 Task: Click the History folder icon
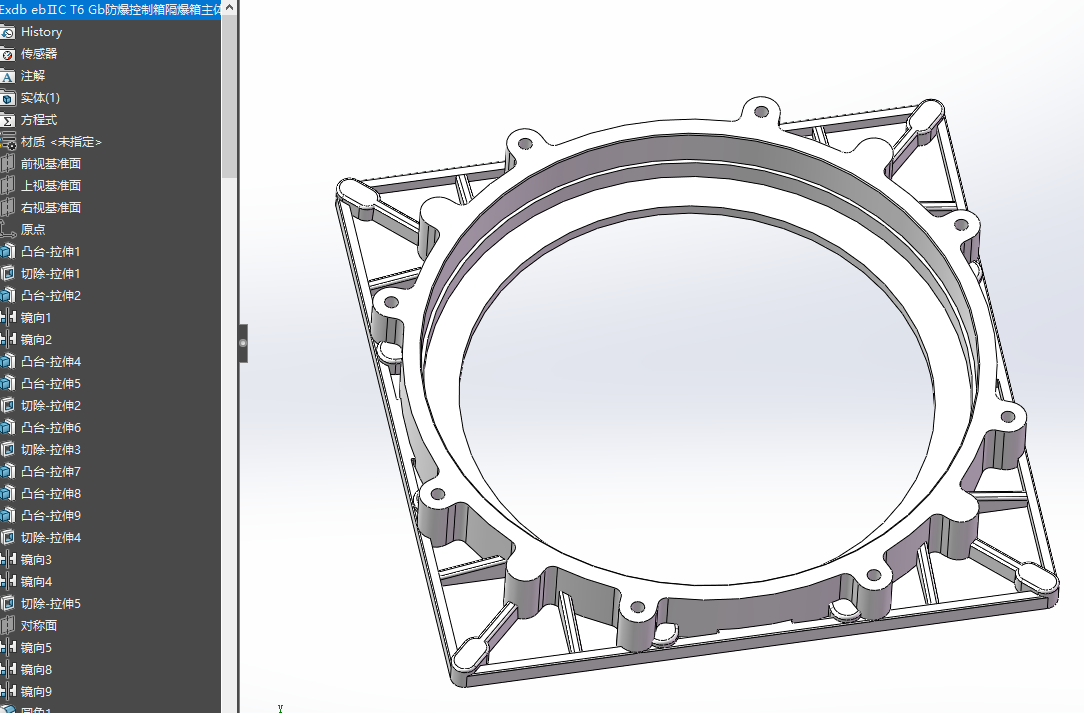point(8,32)
